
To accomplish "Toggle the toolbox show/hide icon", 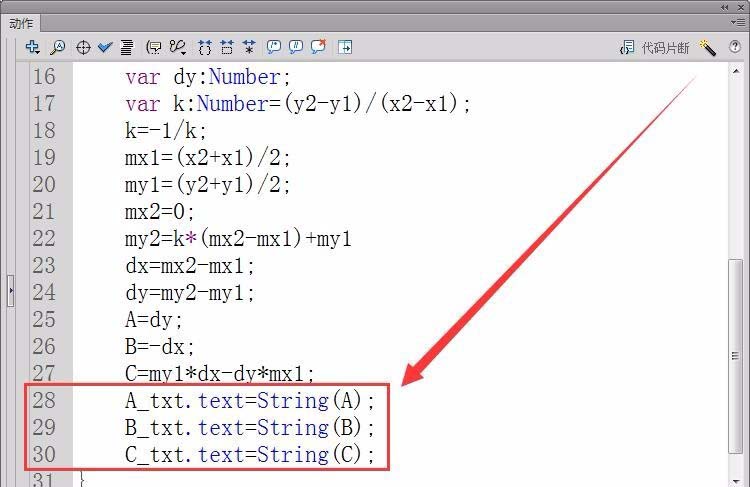I will click(x=345, y=47).
